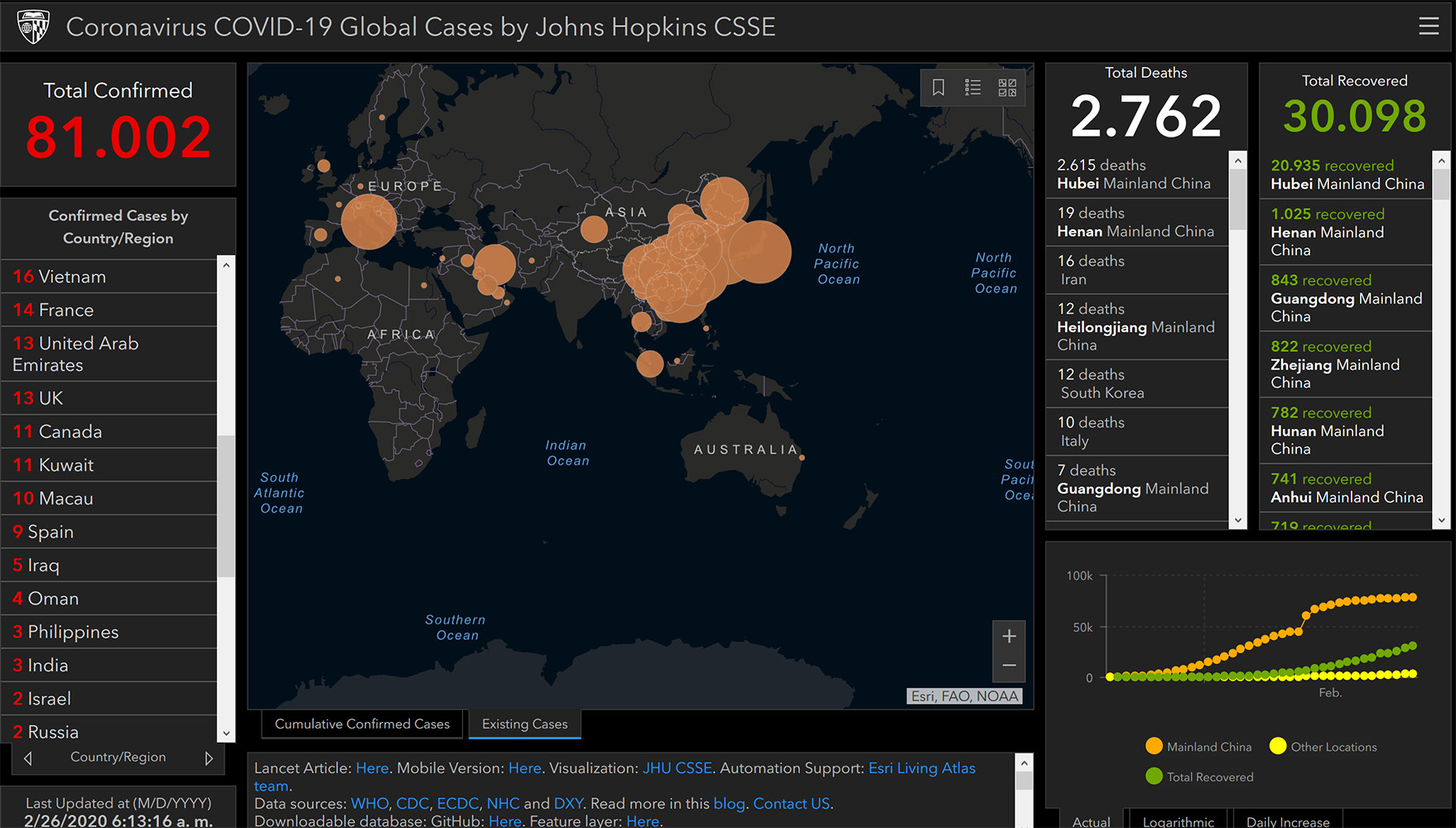Select Israel in the country list
Screen dimensions: 1456x828
pos(109,699)
